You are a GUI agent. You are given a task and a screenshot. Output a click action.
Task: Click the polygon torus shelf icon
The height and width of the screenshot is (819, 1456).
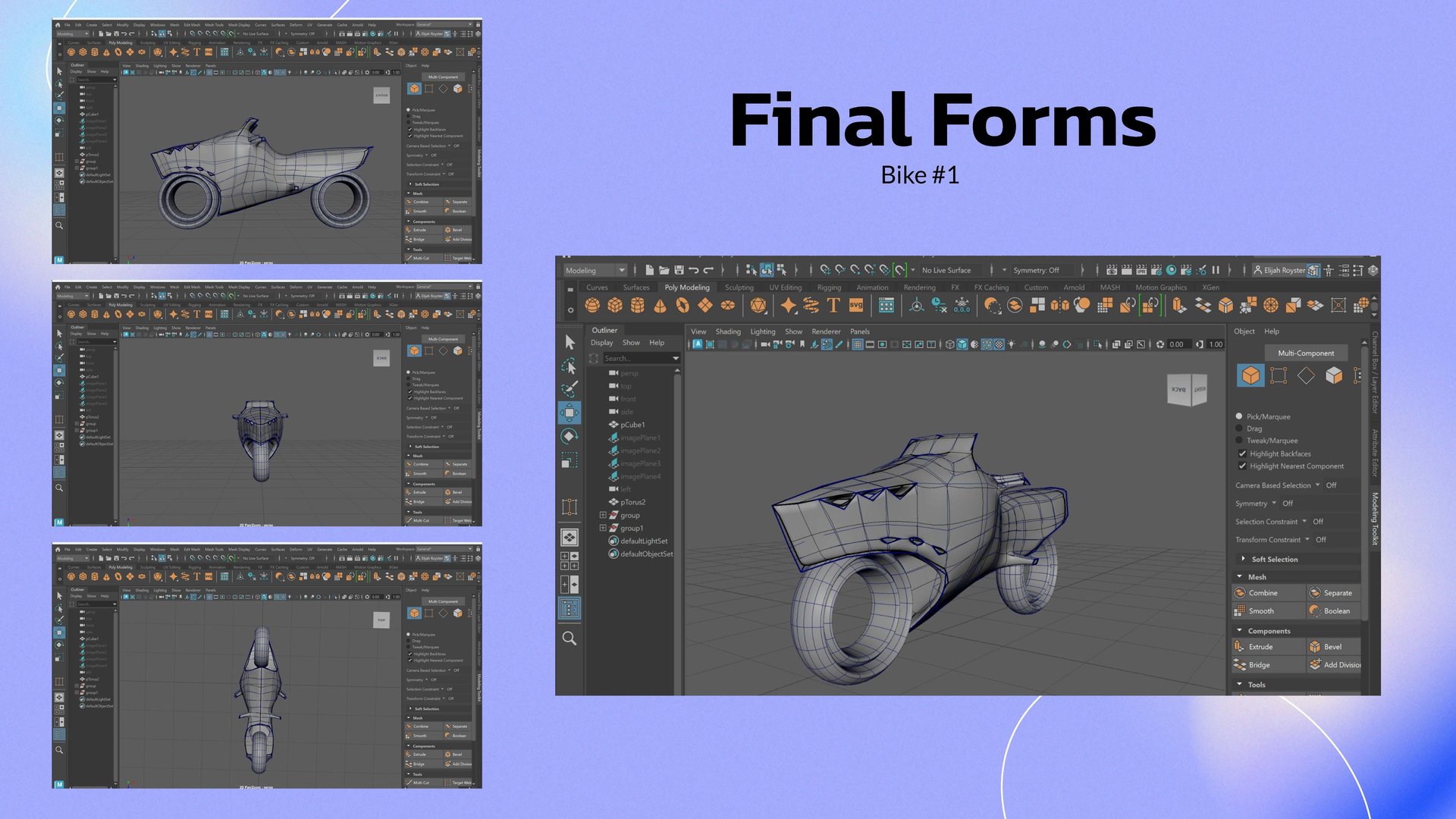click(683, 305)
